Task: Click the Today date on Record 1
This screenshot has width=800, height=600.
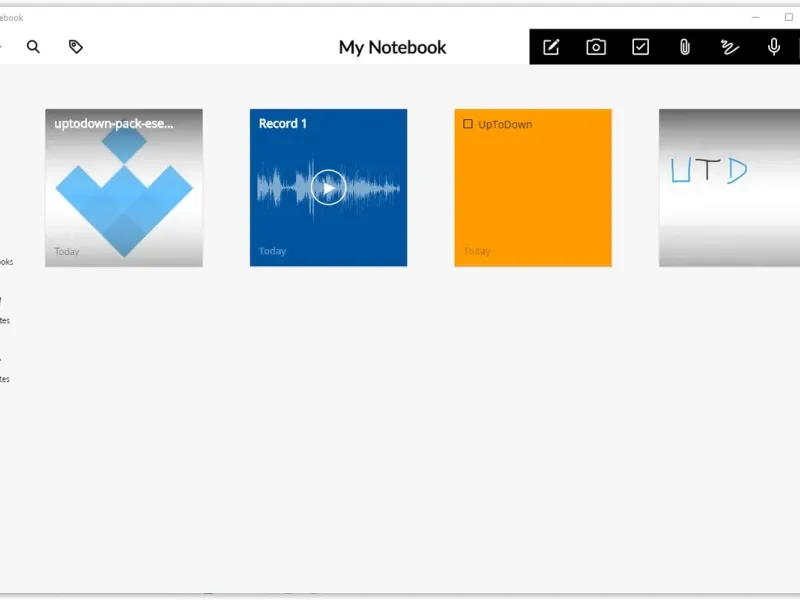Action: (272, 251)
